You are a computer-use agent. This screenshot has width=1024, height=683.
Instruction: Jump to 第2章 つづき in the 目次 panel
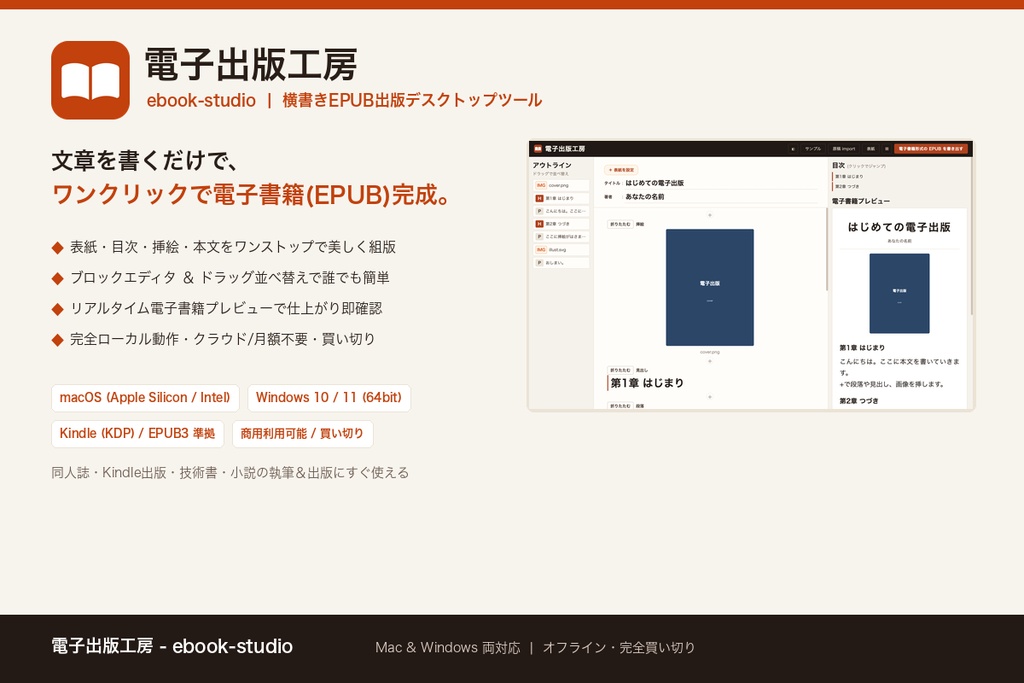pos(848,187)
